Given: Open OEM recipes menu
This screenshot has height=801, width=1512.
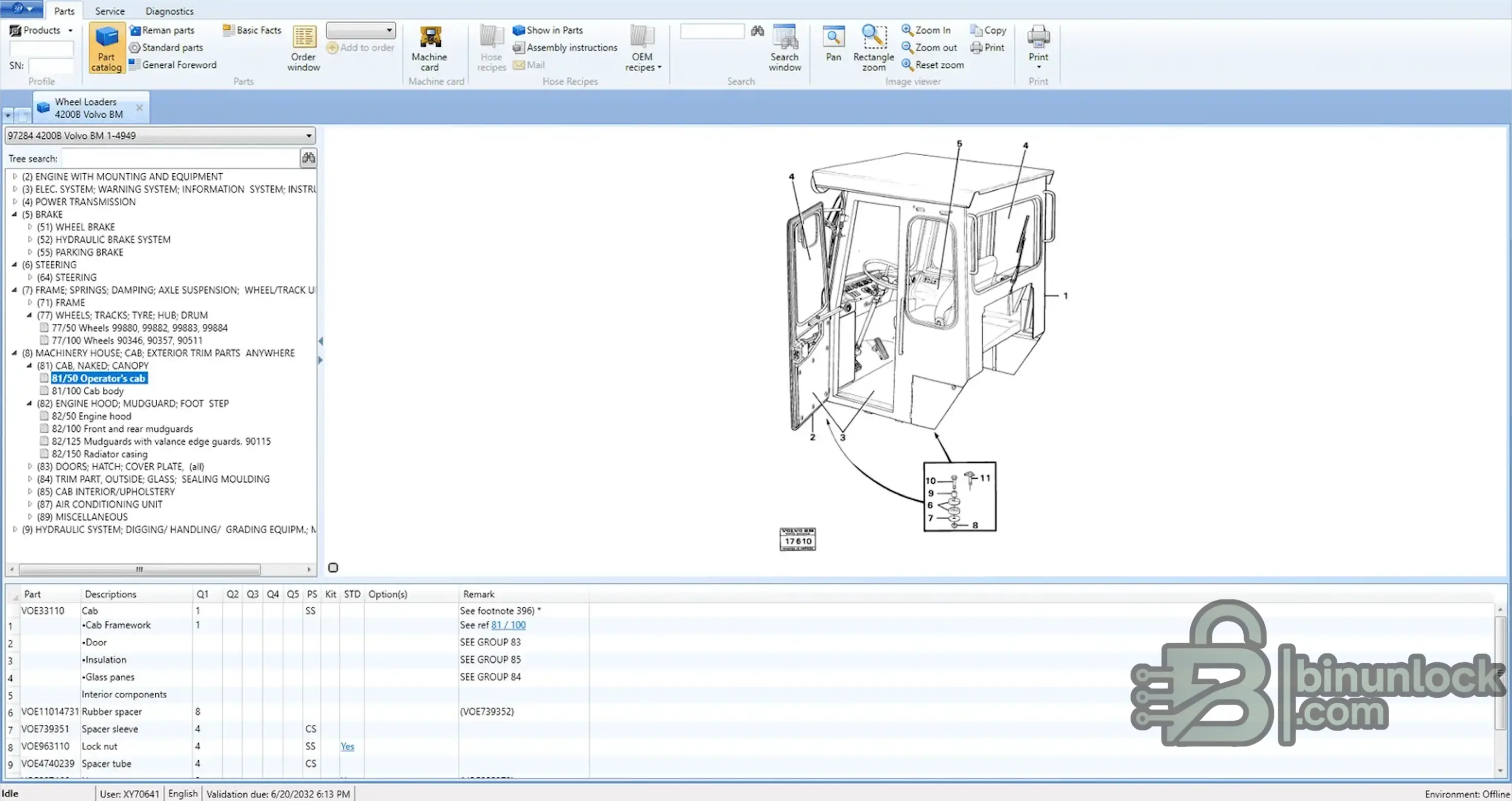Looking at the screenshot, I should 643,48.
